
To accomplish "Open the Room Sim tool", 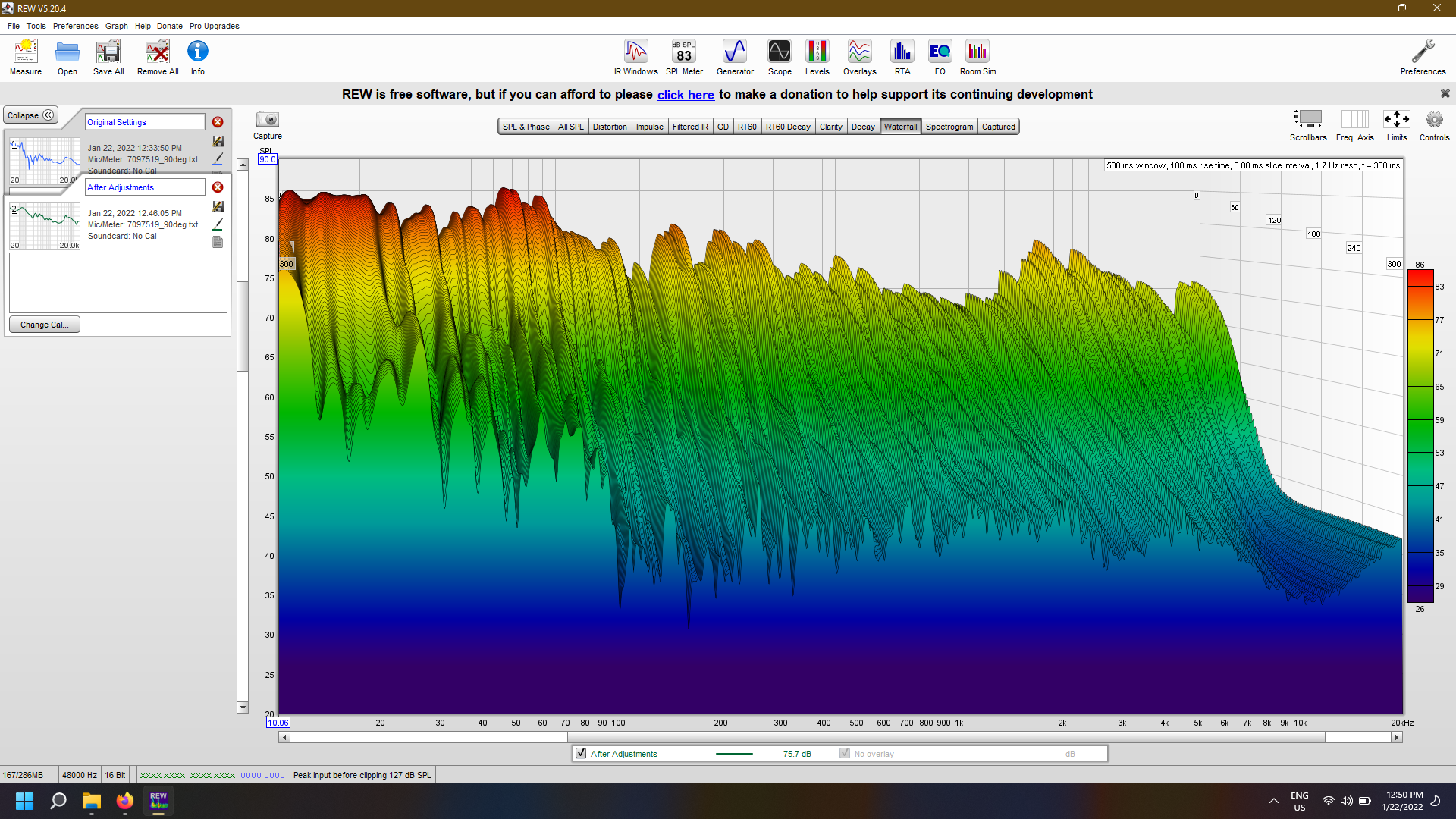I will (x=977, y=58).
